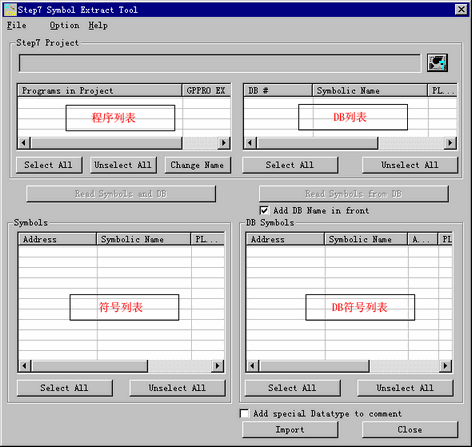Click the Symbols list horizontal scrollbar thumb
Viewport: 472px width, 447px height.
point(89,366)
